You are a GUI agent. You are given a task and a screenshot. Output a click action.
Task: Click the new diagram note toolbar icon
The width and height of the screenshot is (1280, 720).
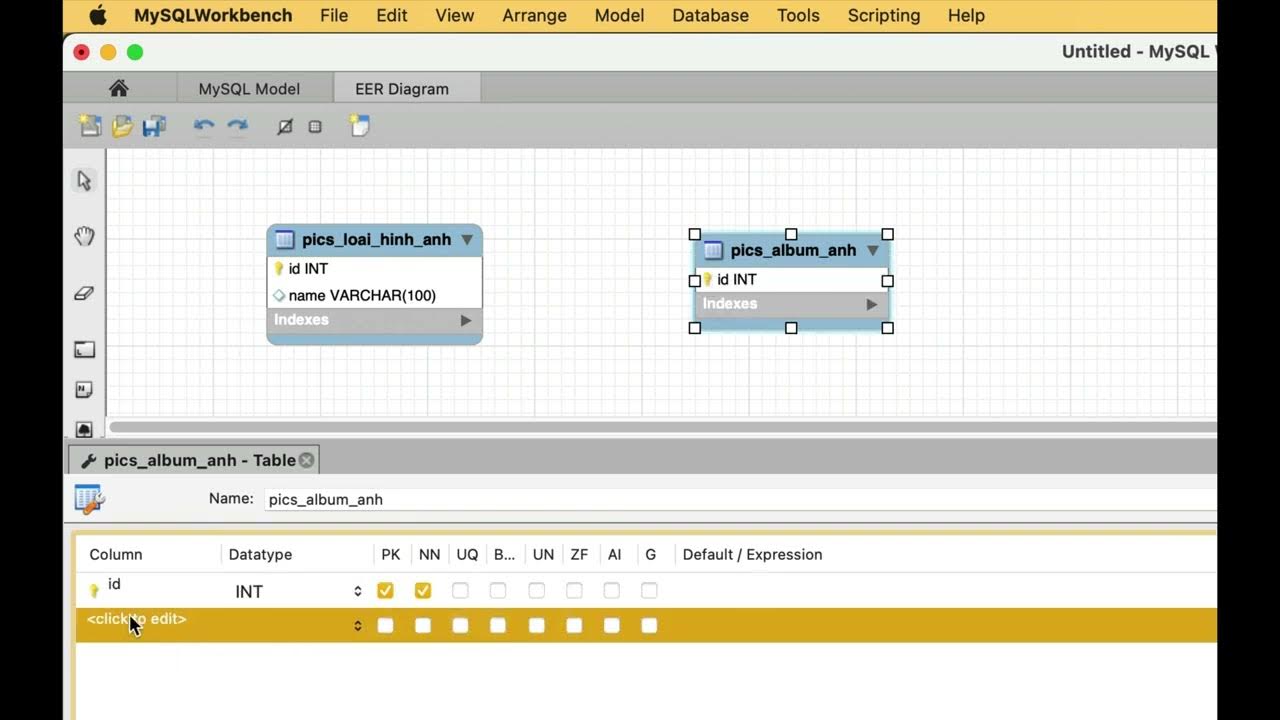359,126
